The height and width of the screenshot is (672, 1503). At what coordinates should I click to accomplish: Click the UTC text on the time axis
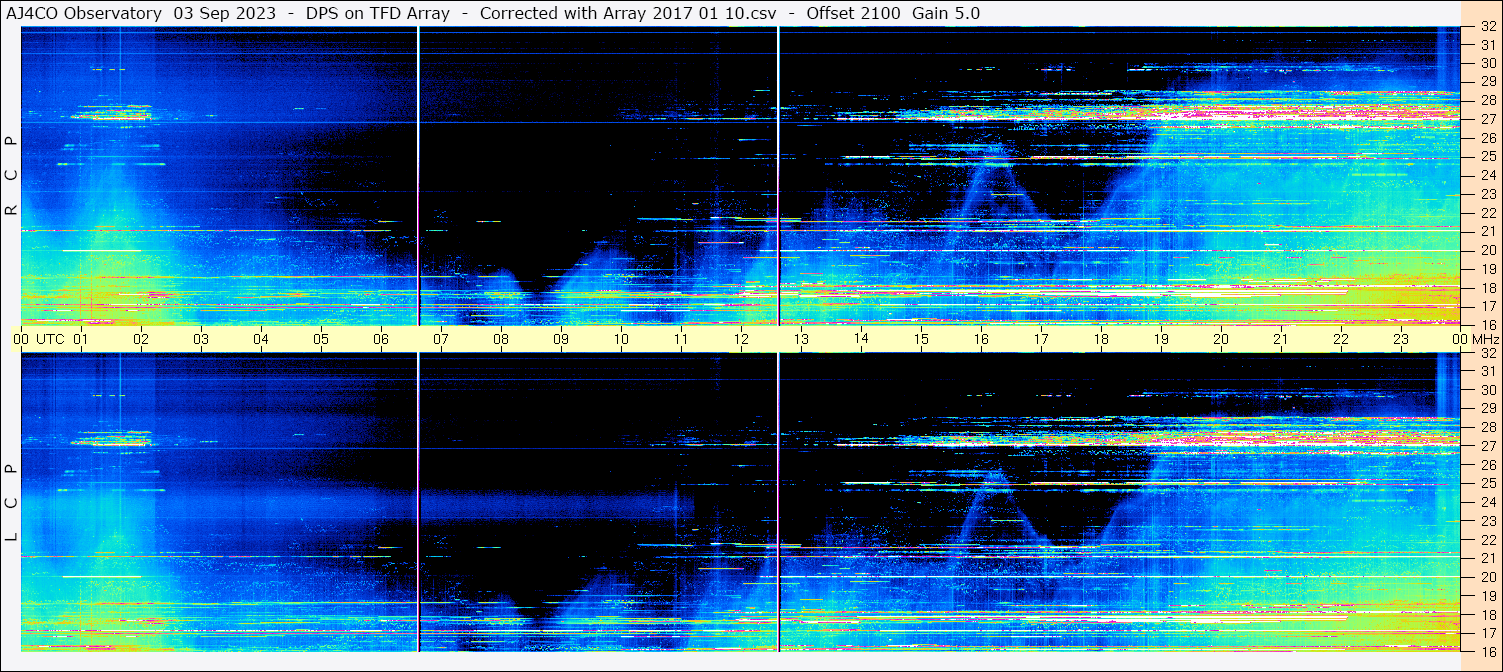coord(50,339)
